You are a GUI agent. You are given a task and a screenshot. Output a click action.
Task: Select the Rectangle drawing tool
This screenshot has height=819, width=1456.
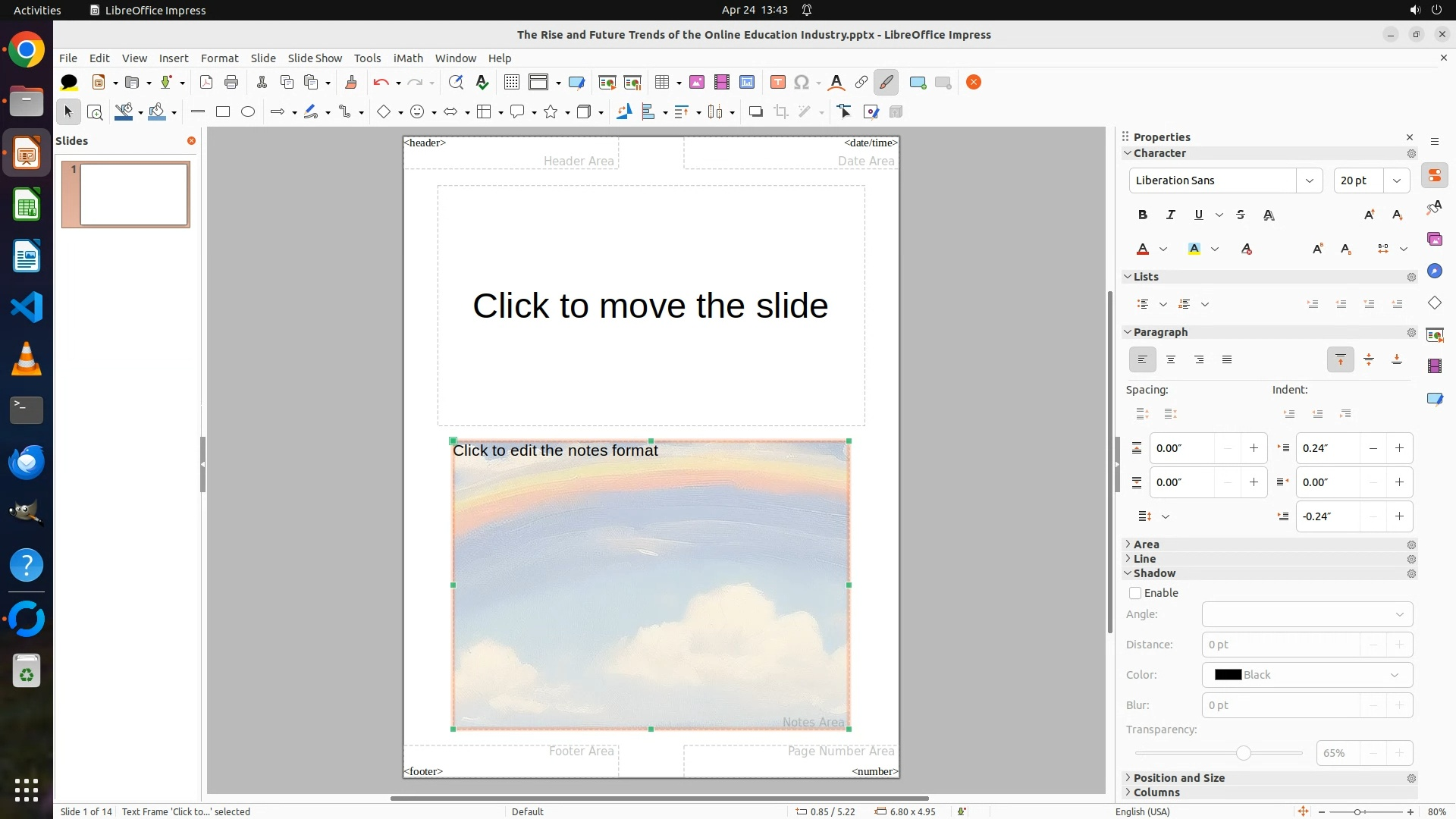click(223, 112)
